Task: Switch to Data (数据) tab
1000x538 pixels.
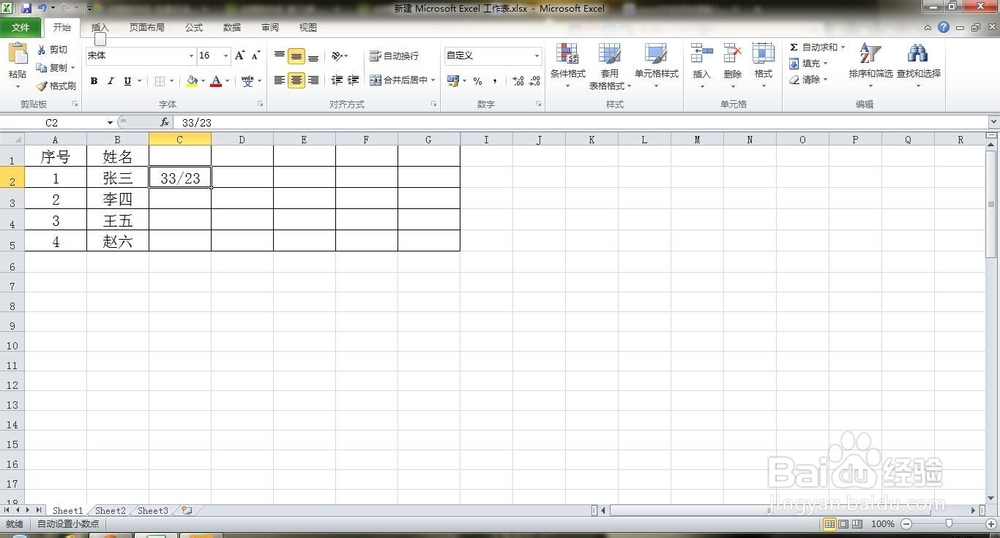Action: 232,27
